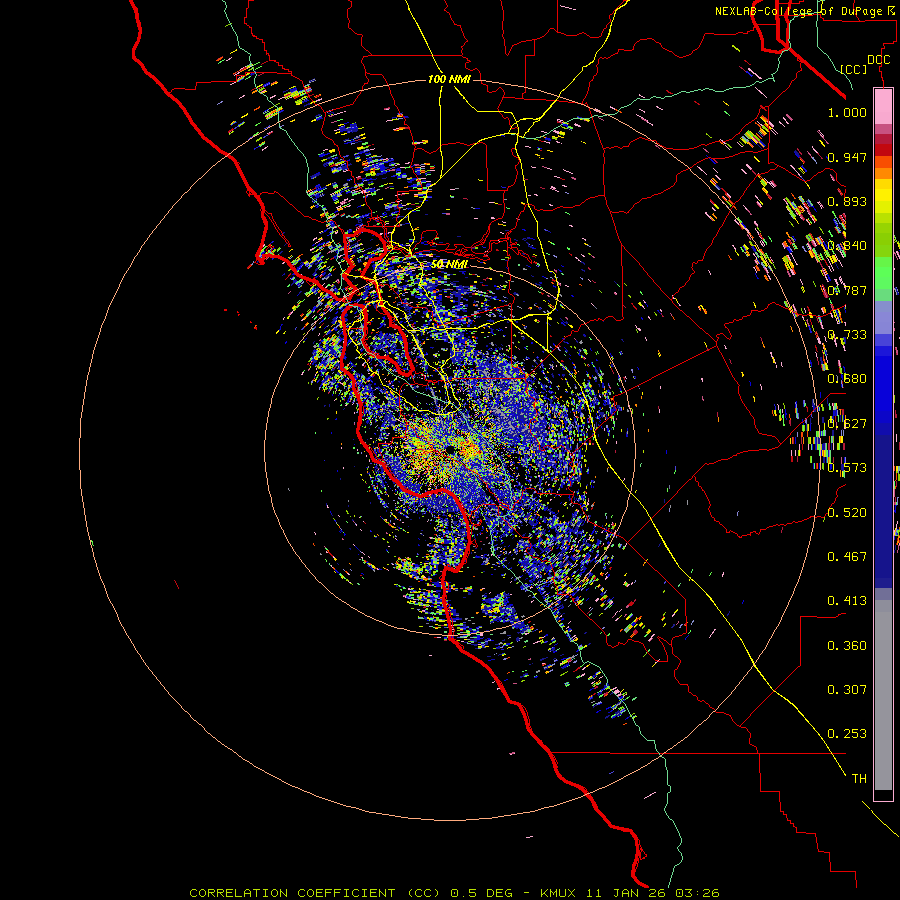Select the 0.253 scale value

pos(847,734)
